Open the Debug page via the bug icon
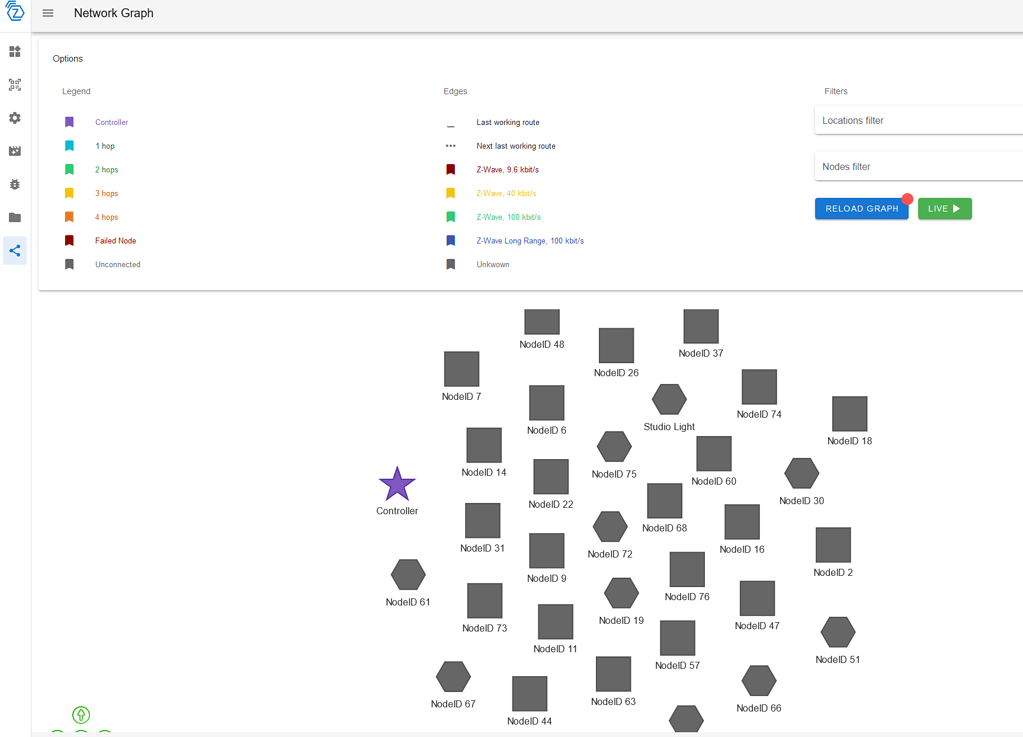1023x737 pixels. click(14, 184)
